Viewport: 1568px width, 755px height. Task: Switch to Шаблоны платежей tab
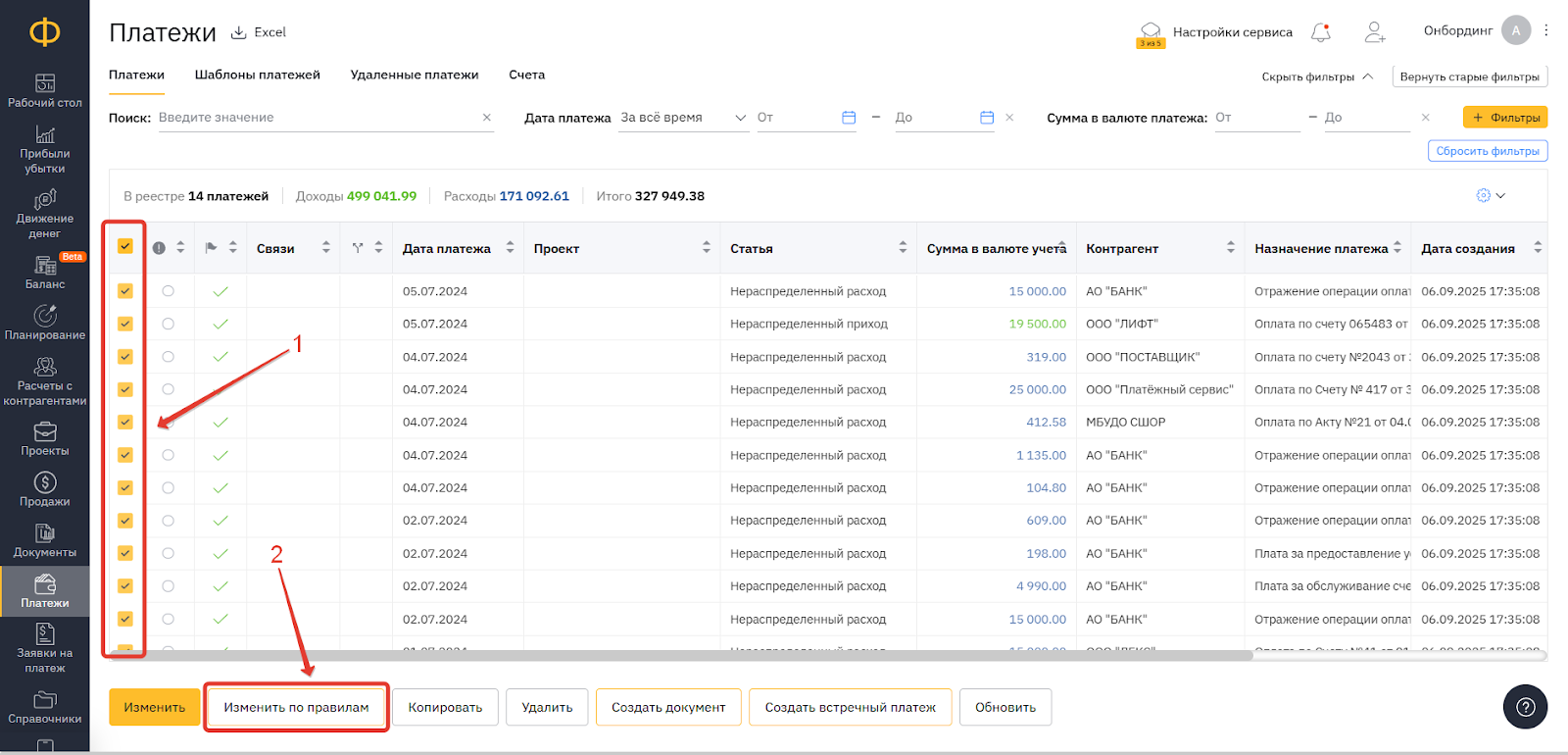tap(257, 75)
